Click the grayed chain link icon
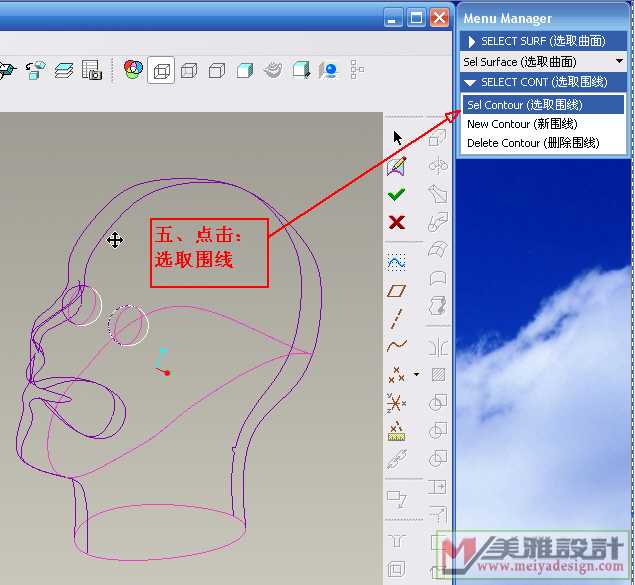The height and width of the screenshot is (585, 635). click(x=397, y=460)
